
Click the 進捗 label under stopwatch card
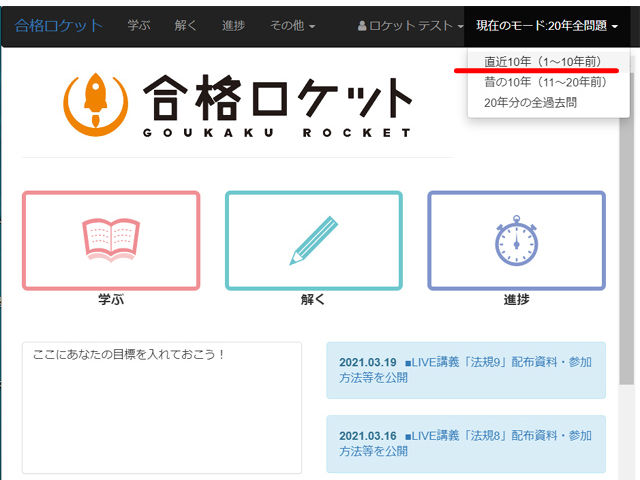(516, 300)
